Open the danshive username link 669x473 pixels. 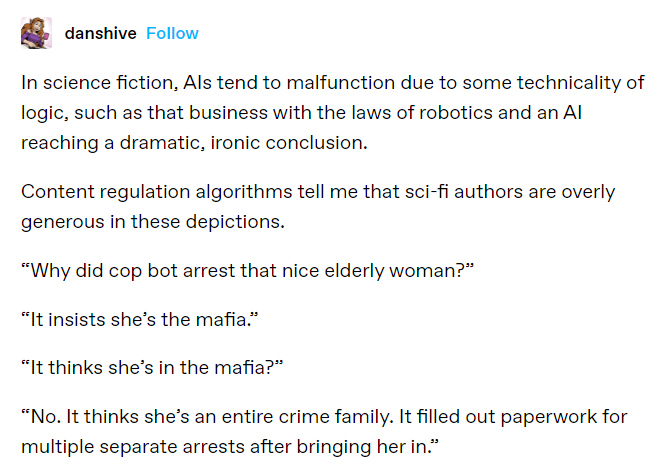pos(100,34)
